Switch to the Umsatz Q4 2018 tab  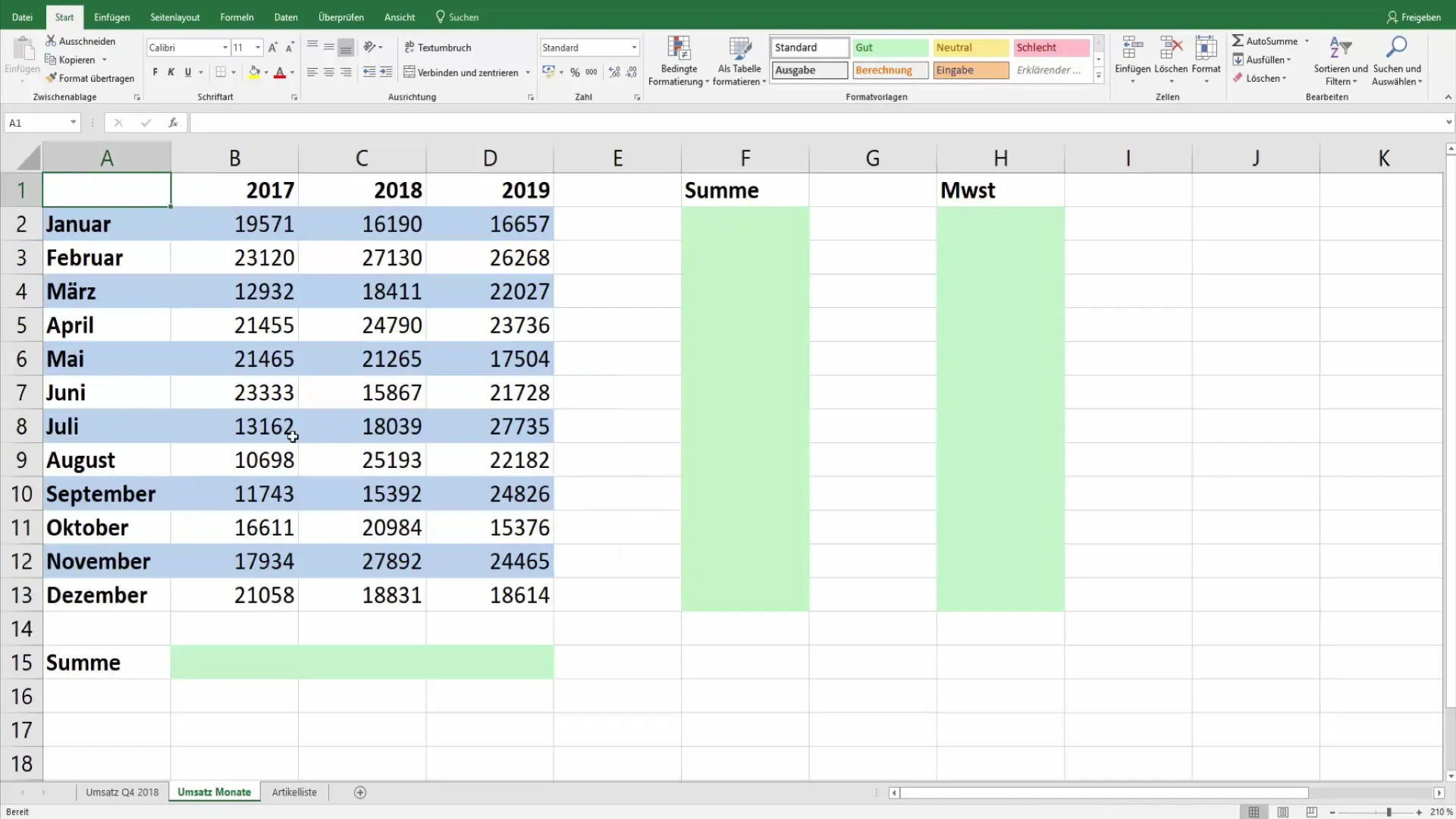coord(122,792)
